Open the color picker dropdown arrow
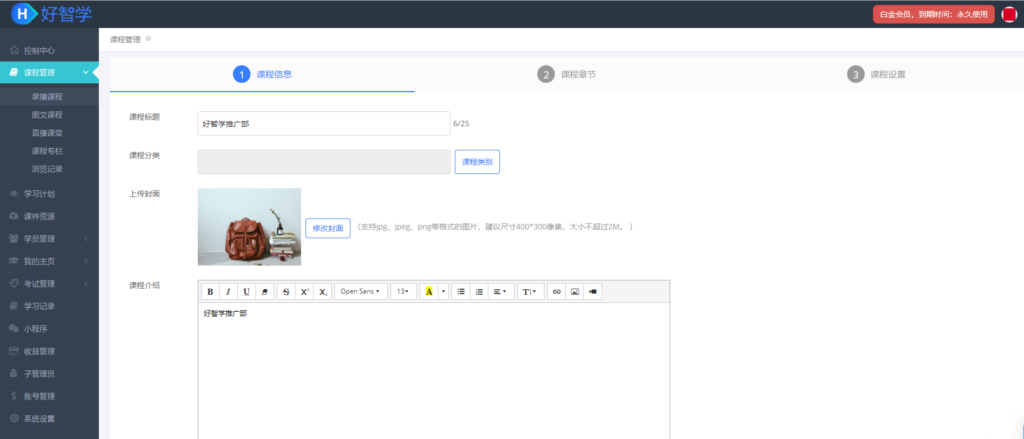The image size is (1024, 439). [443, 291]
